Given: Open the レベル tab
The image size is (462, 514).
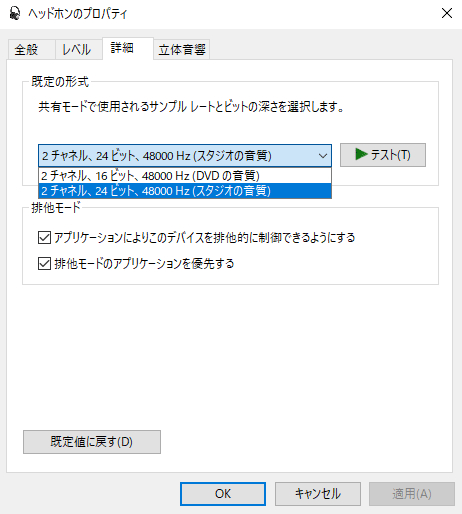Looking at the screenshot, I should click(x=79, y=50).
